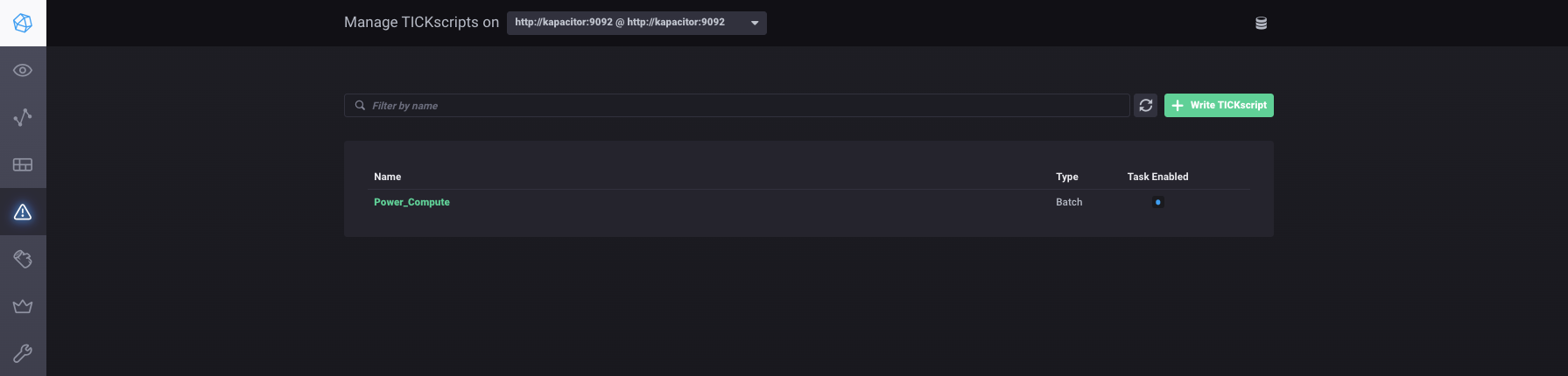Screen dimensions: 1568x376
Task: Open the Kapacitor connection dropdown
Action: pyautogui.click(x=636, y=23)
